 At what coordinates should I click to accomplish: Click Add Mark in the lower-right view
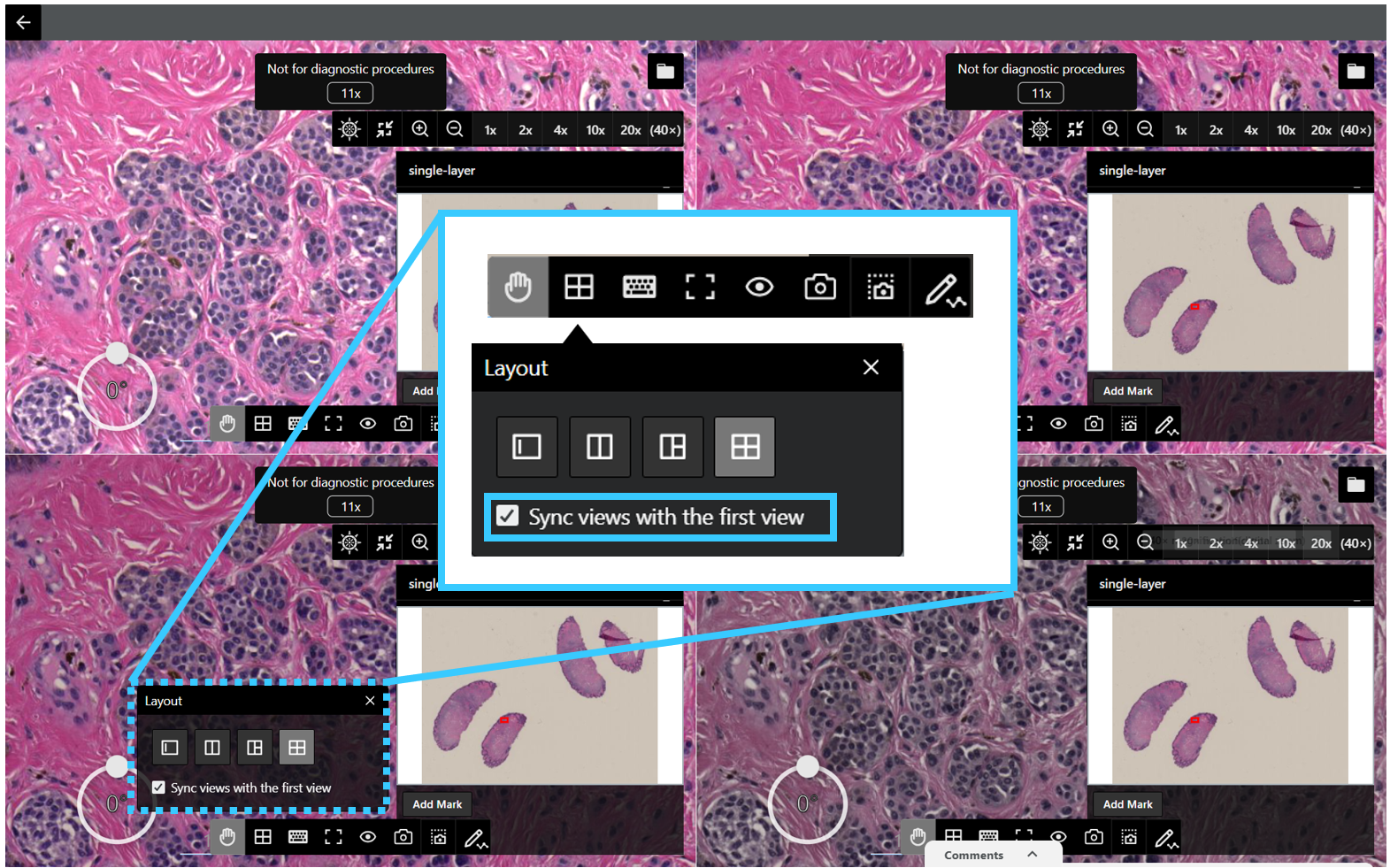[x=1127, y=804]
